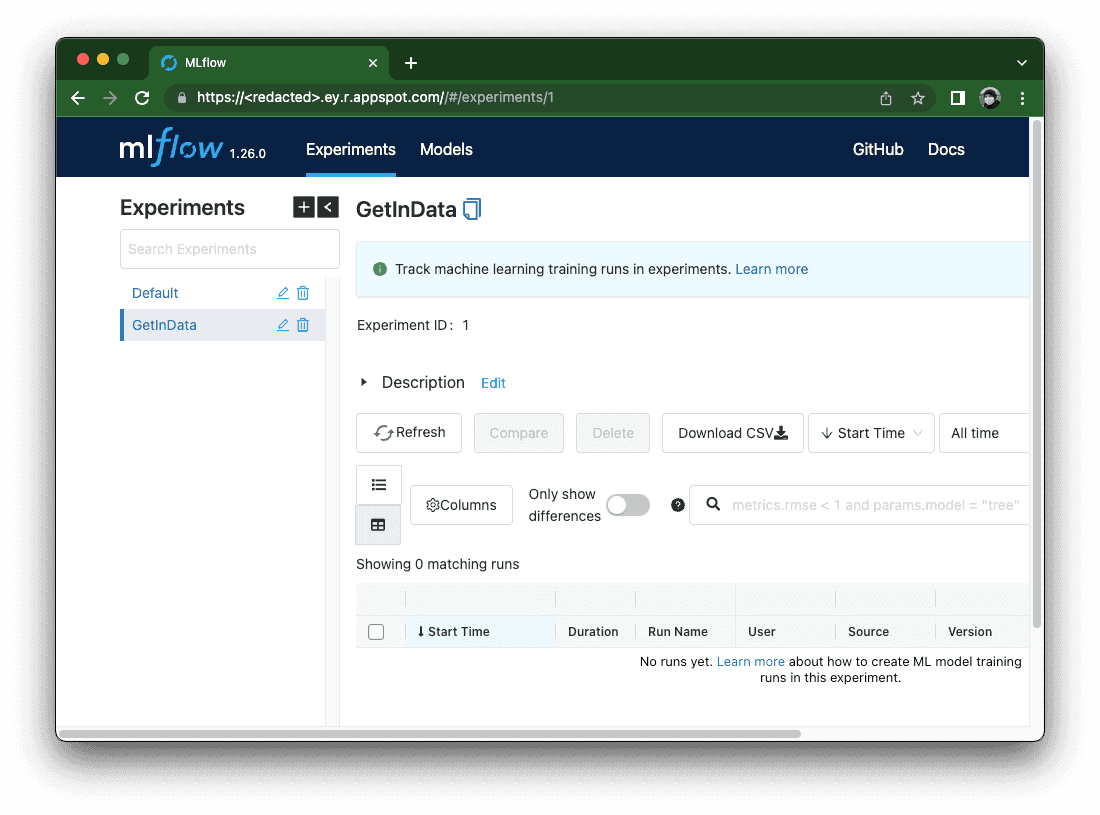Click the Compare button
Screen dimensions: 1100x815
(x=518, y=433)
